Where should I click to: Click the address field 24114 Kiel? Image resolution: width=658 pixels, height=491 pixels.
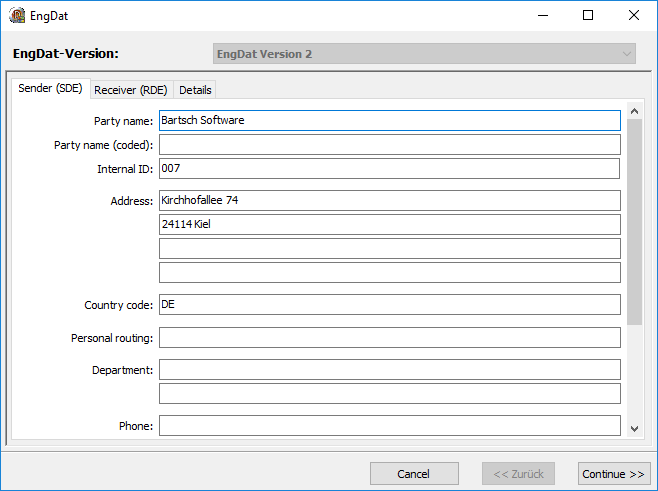click(390, 225)
